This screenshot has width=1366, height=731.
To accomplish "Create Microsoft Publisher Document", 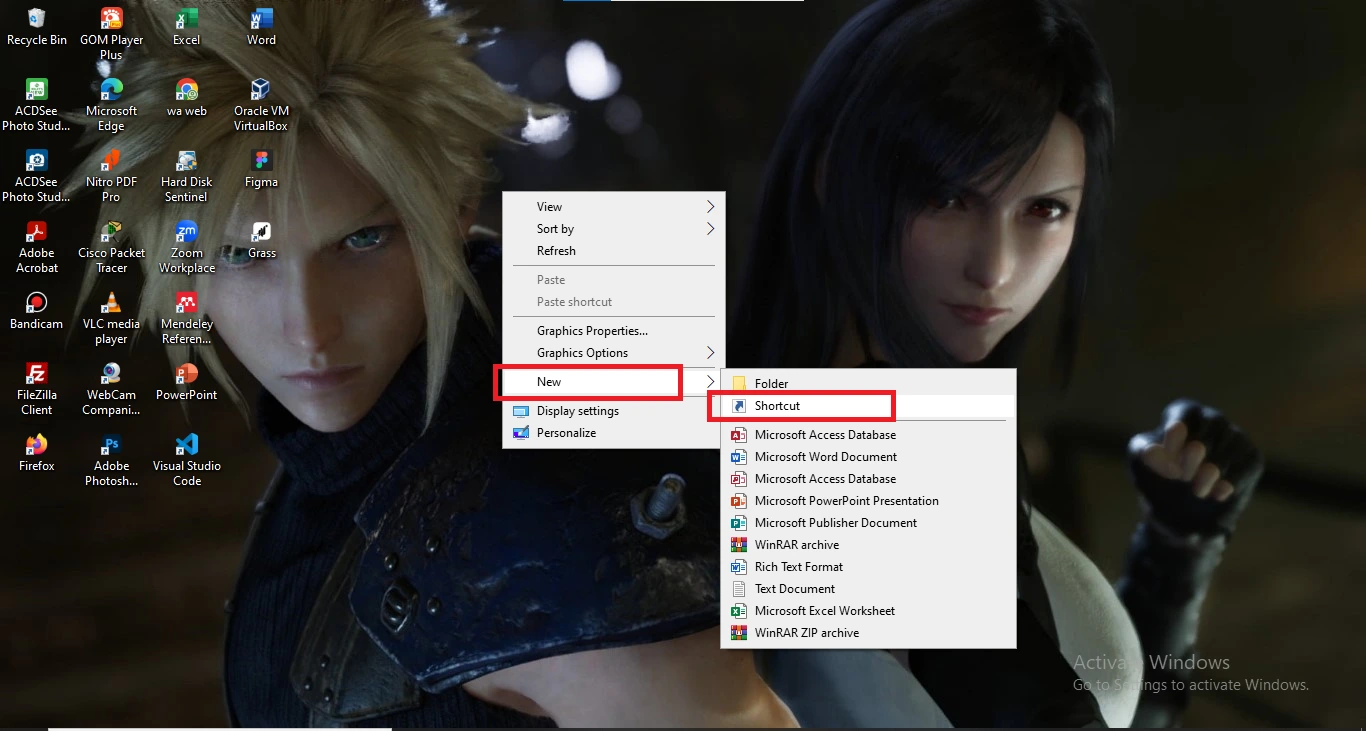I will 868,523.
